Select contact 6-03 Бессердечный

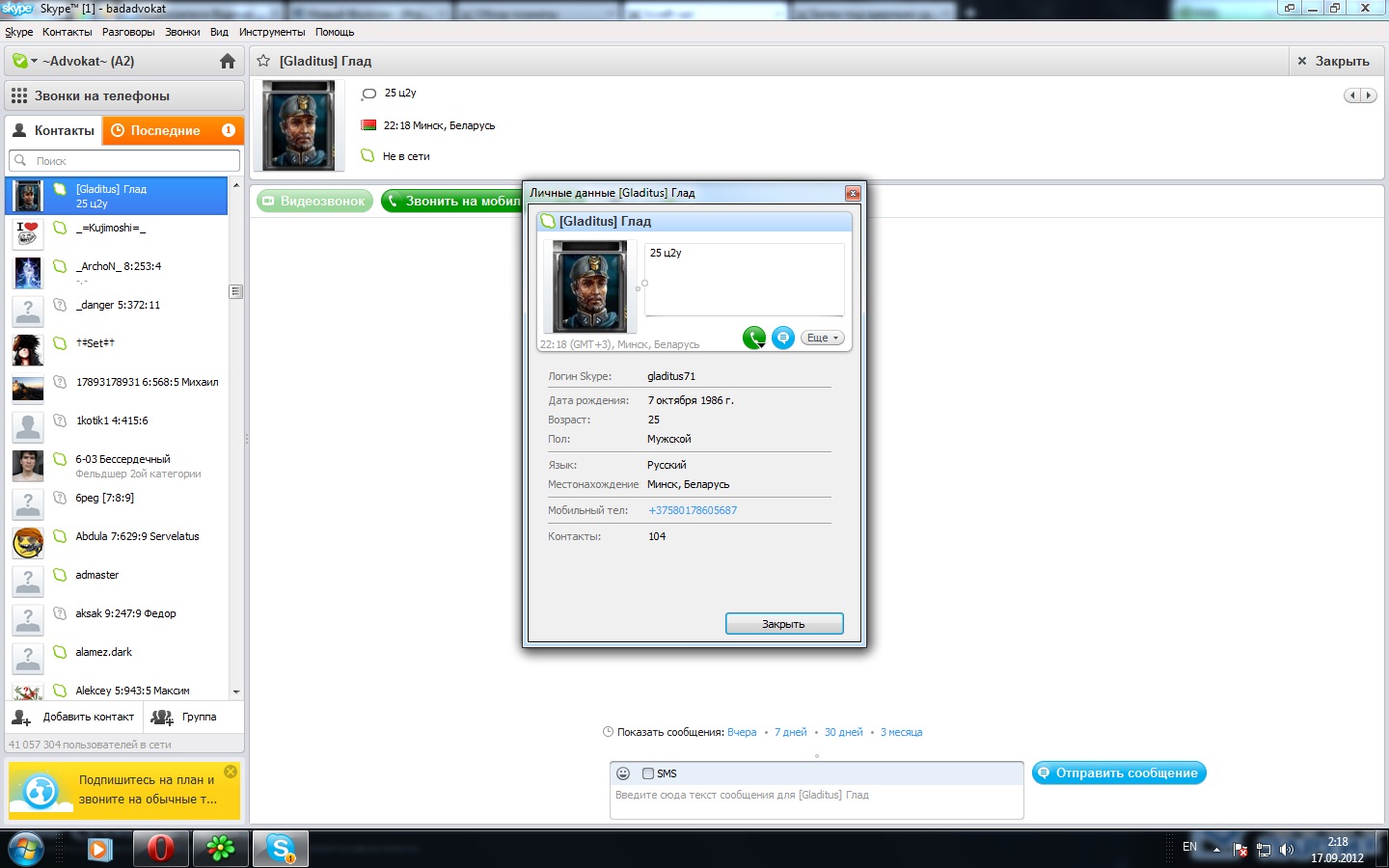pyautogui.click(x=117, y=465)
